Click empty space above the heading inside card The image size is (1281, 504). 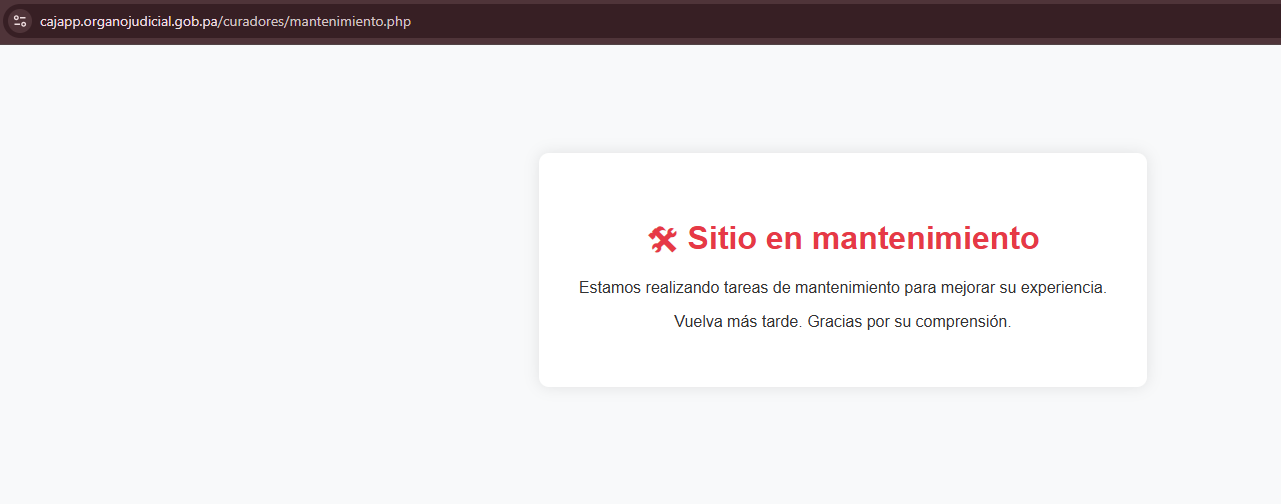[842, 185]
